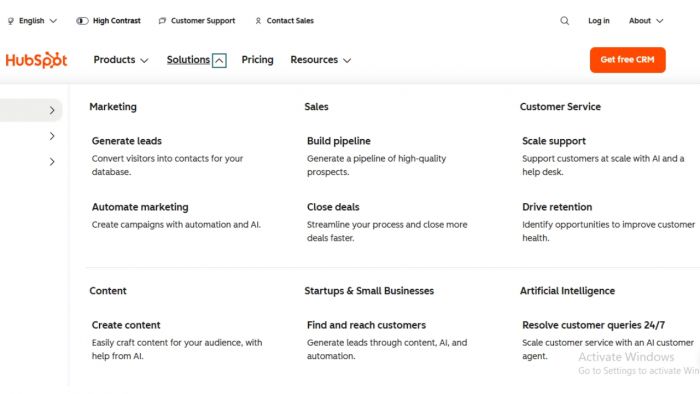Click the HubSpot logo
This screenshot has width=700, height=394.
(36, 60)
